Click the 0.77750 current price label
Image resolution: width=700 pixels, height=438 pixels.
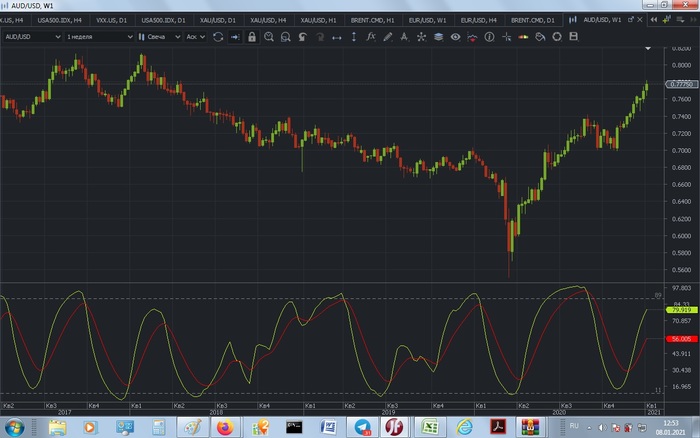coord(683,84)
